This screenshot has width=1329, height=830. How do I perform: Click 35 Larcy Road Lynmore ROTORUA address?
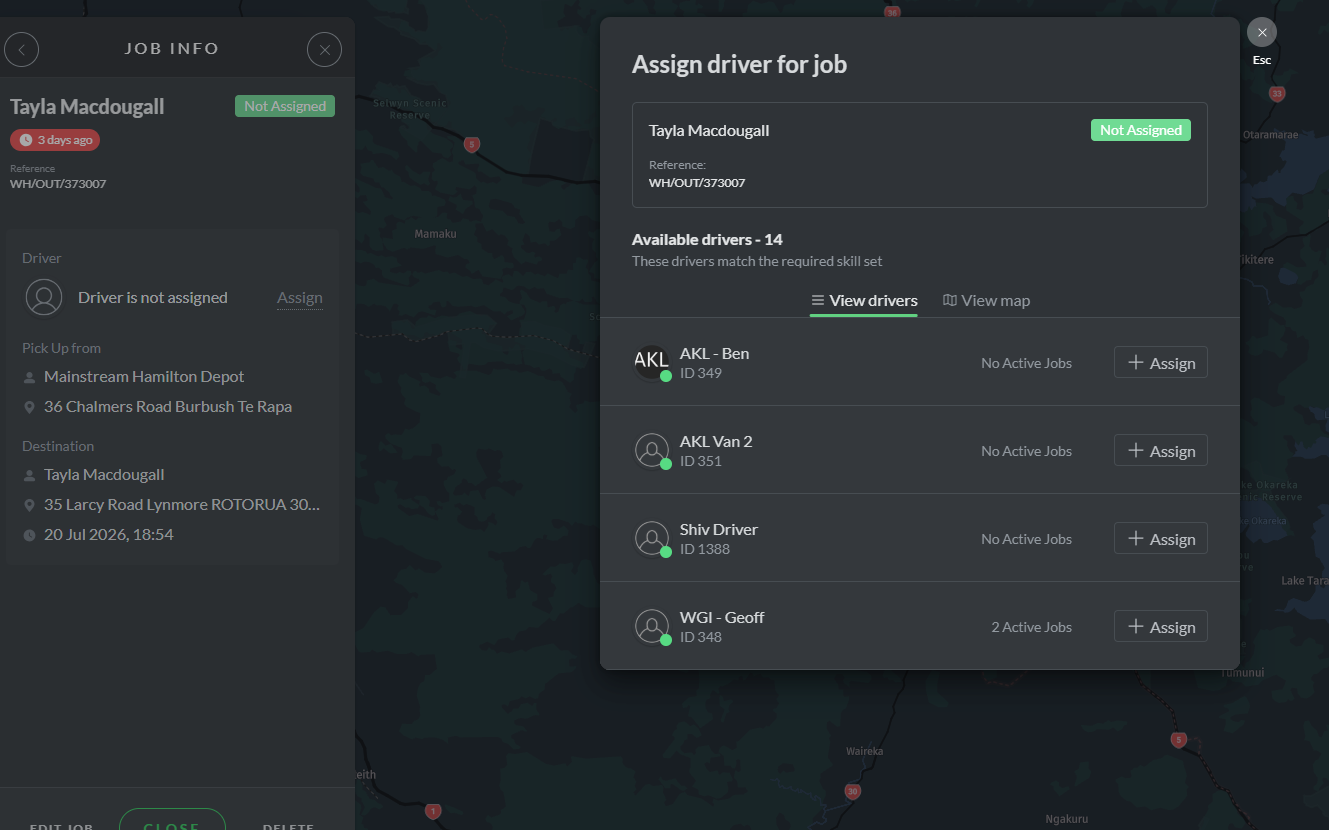pyautogui.click(x=182, y=505)
